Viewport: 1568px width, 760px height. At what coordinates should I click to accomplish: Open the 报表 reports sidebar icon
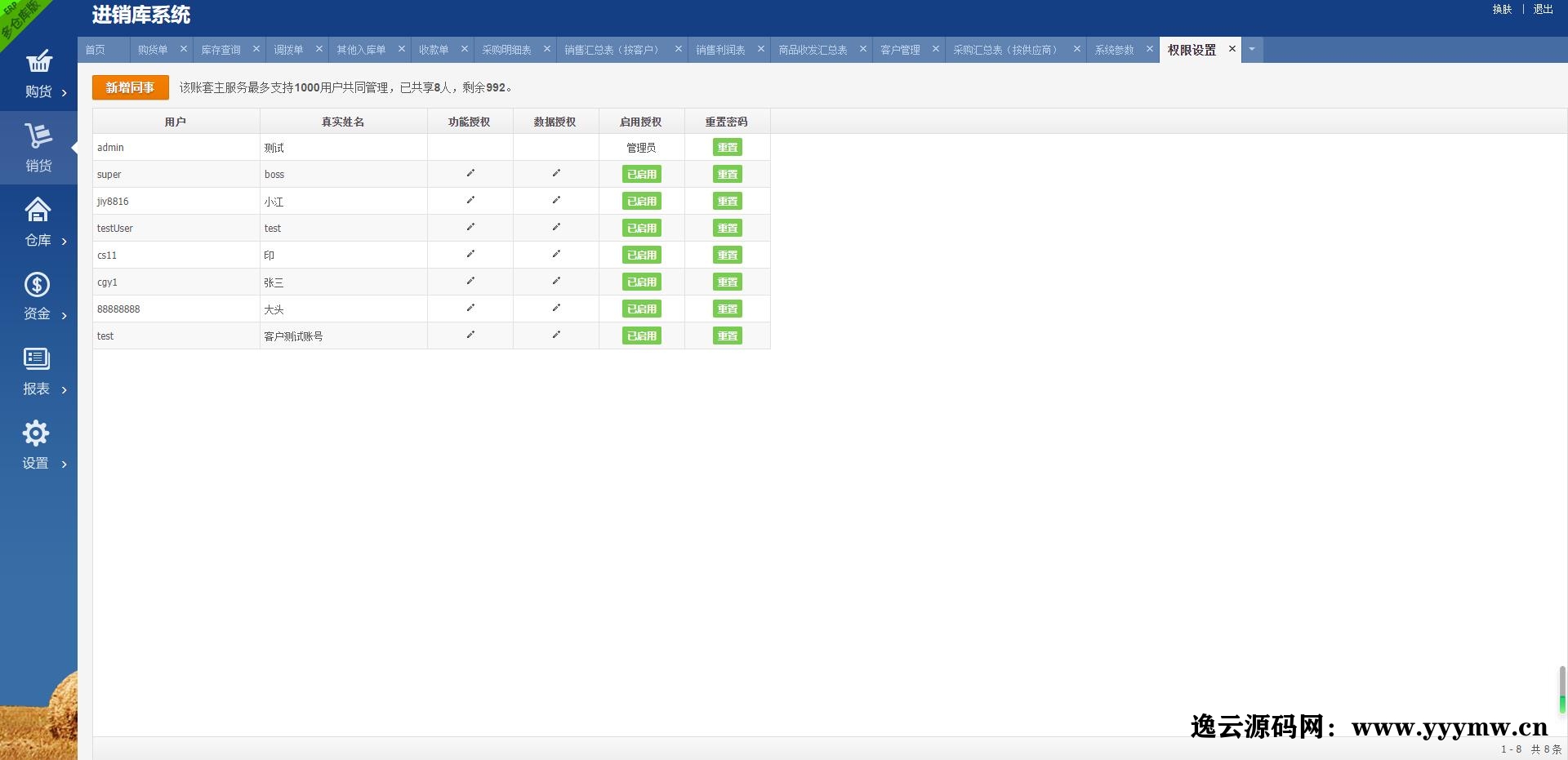(37, 358)
